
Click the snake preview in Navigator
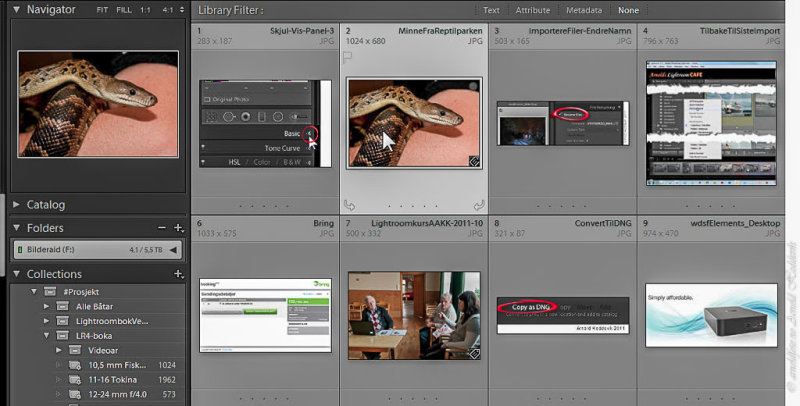pos(98,104)
